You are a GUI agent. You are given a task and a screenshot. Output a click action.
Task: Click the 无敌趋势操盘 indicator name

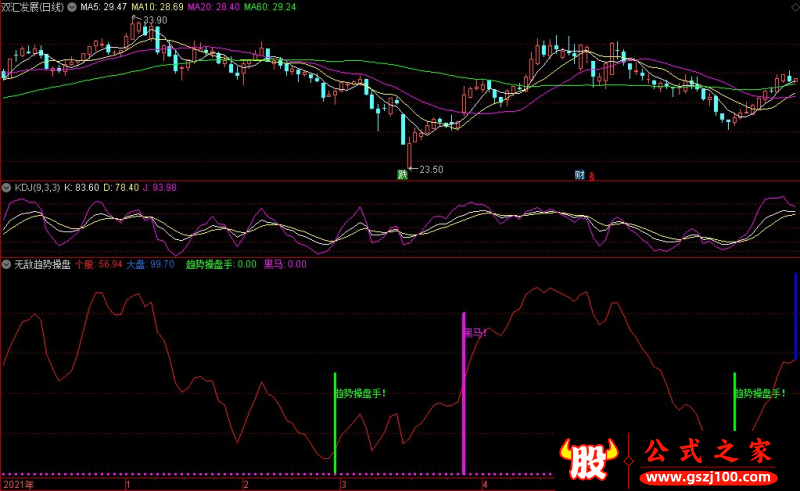point(42,264)
